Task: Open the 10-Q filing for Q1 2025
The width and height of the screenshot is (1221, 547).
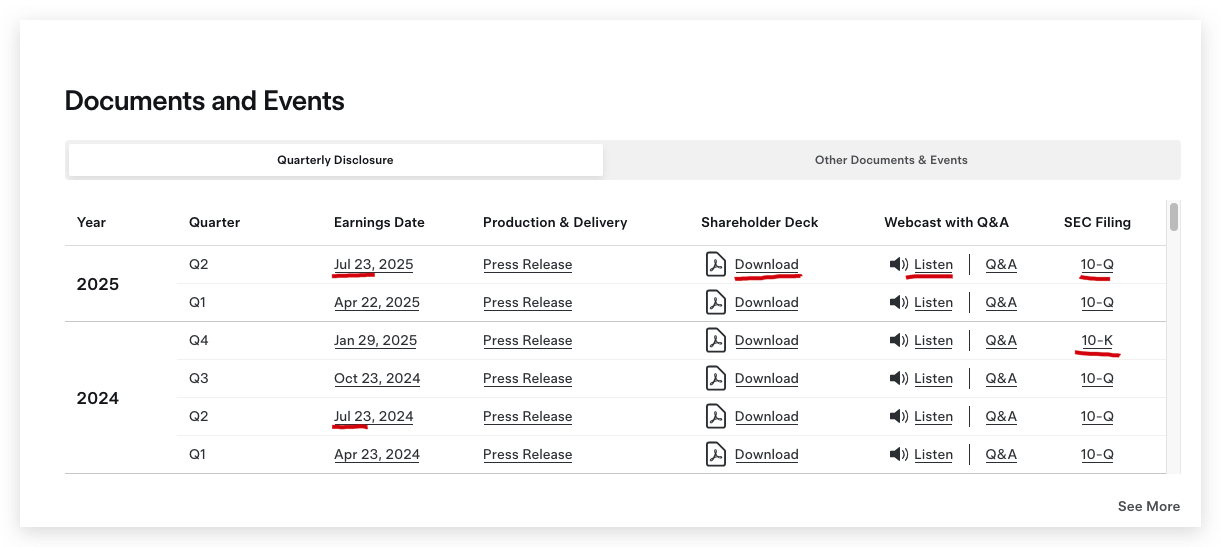Action: tap(1097, 303)
